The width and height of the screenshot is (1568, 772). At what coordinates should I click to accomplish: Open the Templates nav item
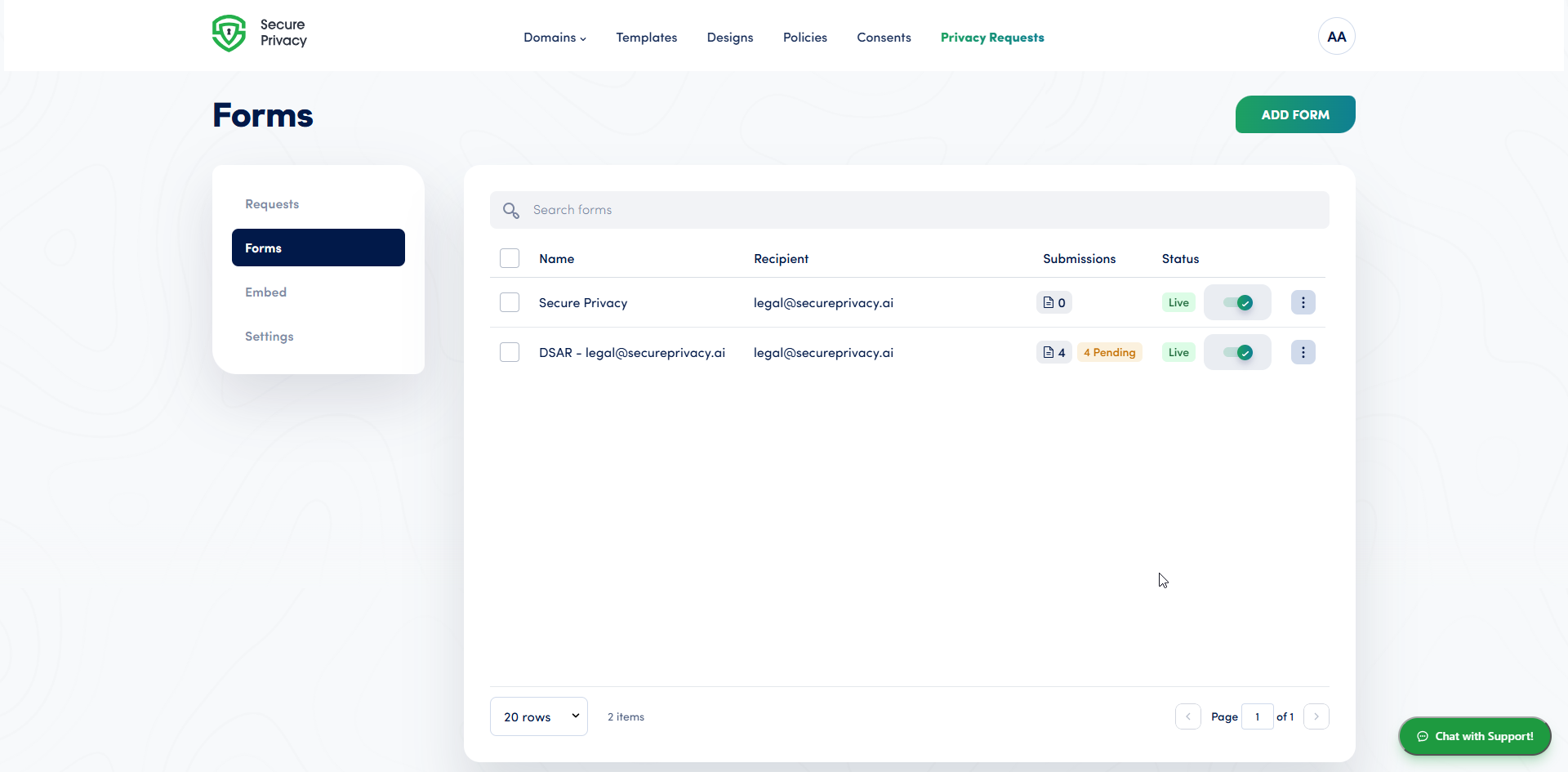pos(647,38)
